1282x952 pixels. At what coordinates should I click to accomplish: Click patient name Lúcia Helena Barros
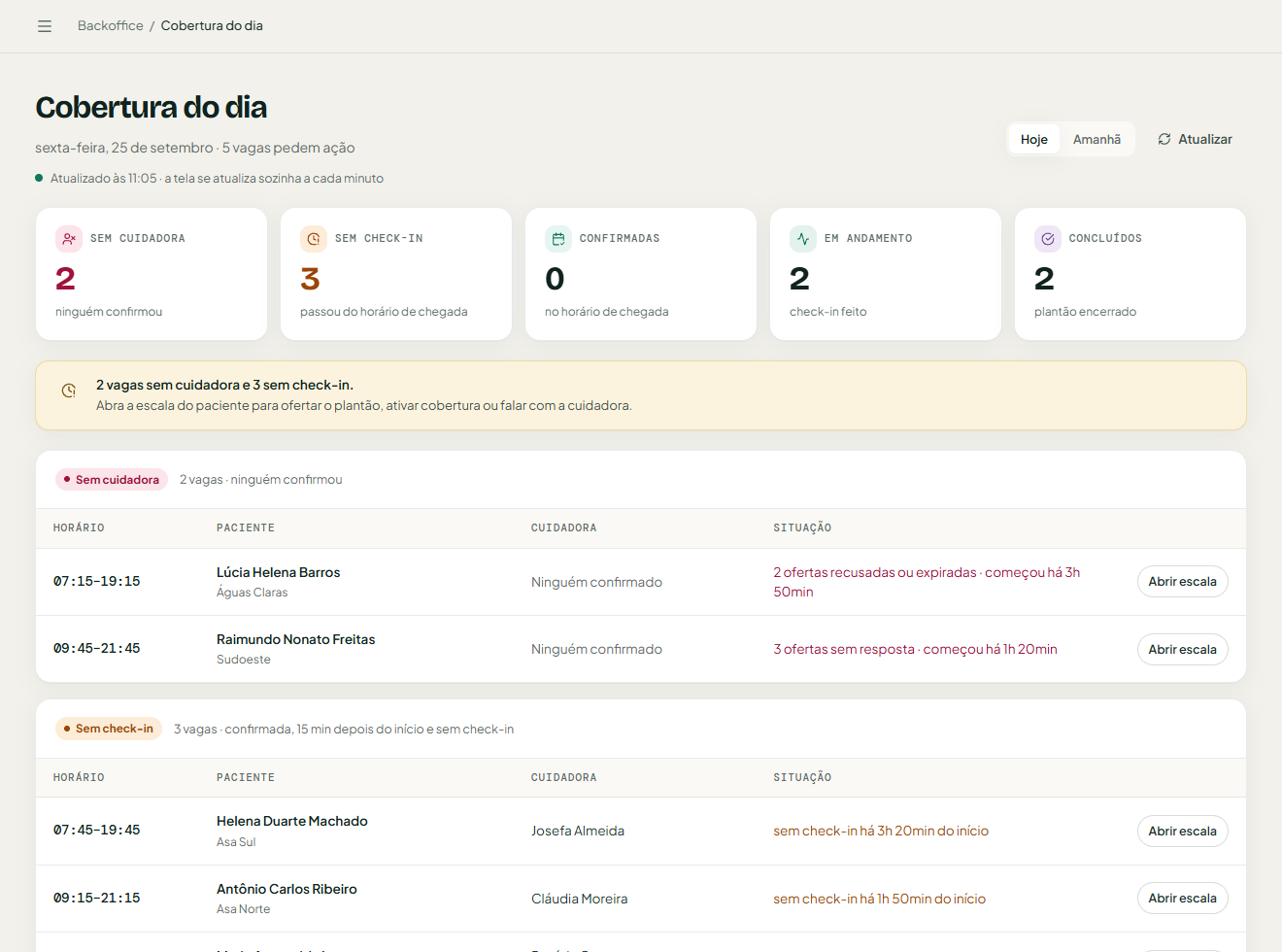point(279,572)
